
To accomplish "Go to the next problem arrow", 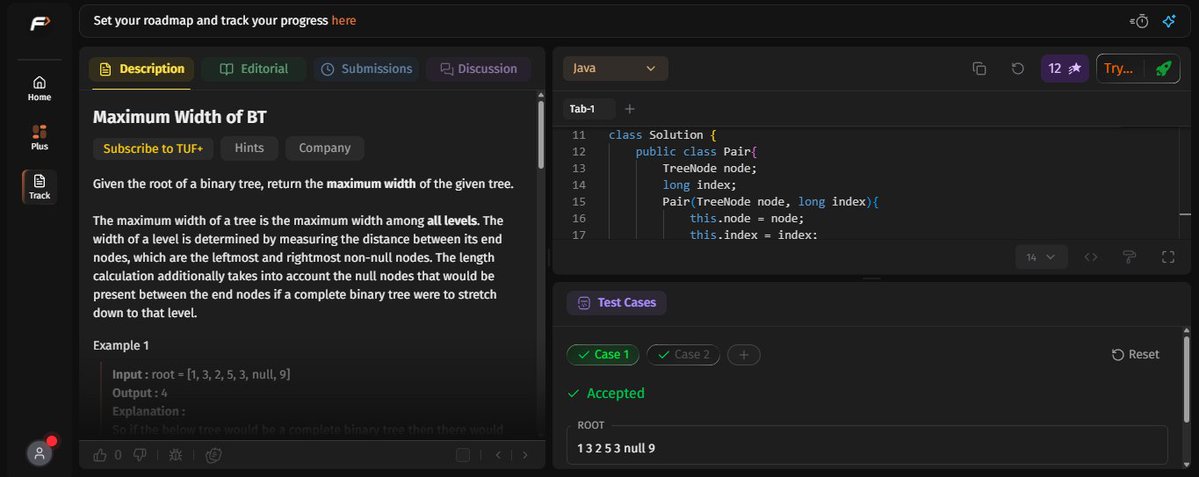I will coord(525,455).
